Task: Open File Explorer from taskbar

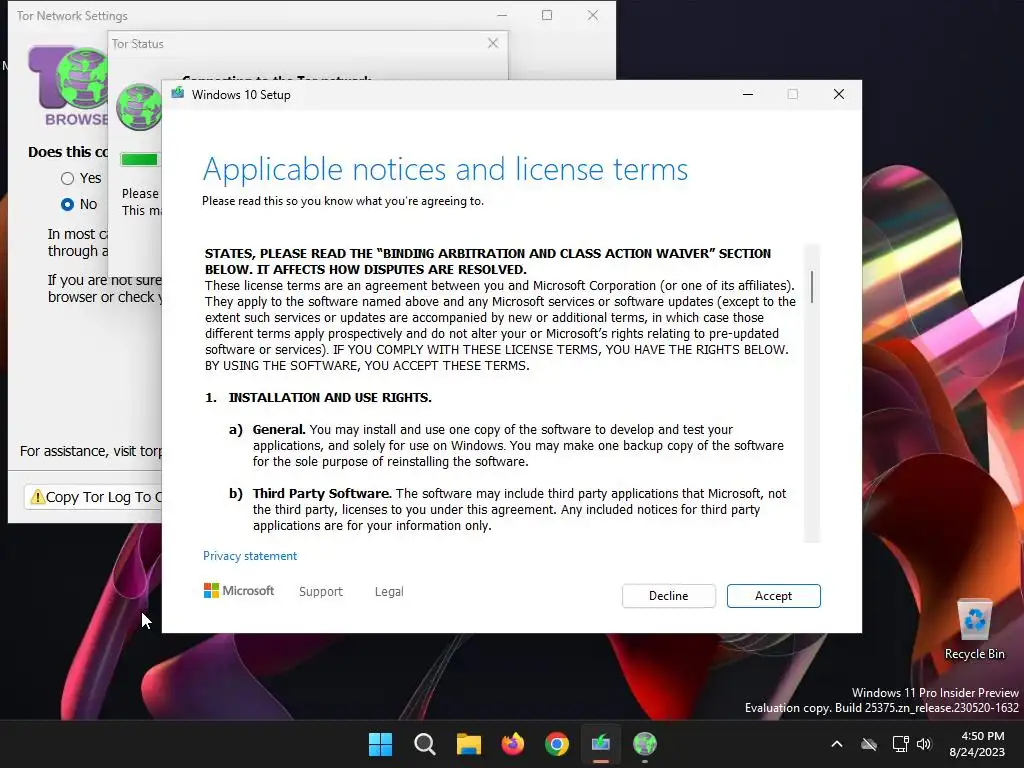Action: [x=468, y=744]
